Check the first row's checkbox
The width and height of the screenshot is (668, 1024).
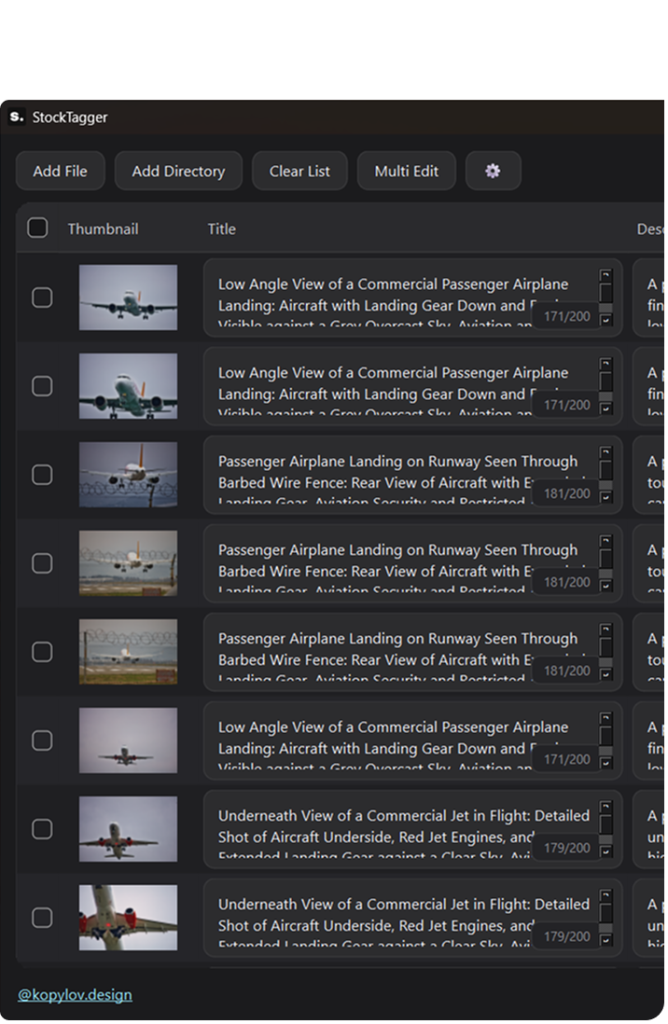click(x=42, y=297)
